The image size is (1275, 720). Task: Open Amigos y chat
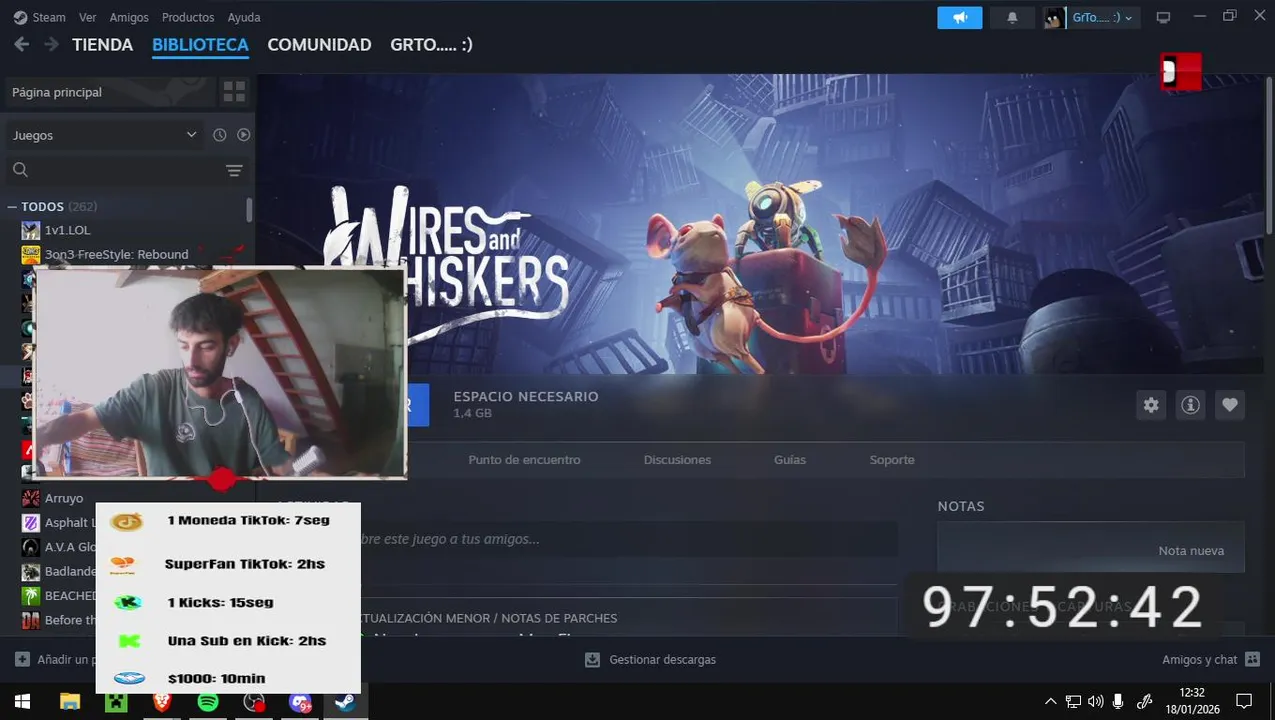point(1210,660)
